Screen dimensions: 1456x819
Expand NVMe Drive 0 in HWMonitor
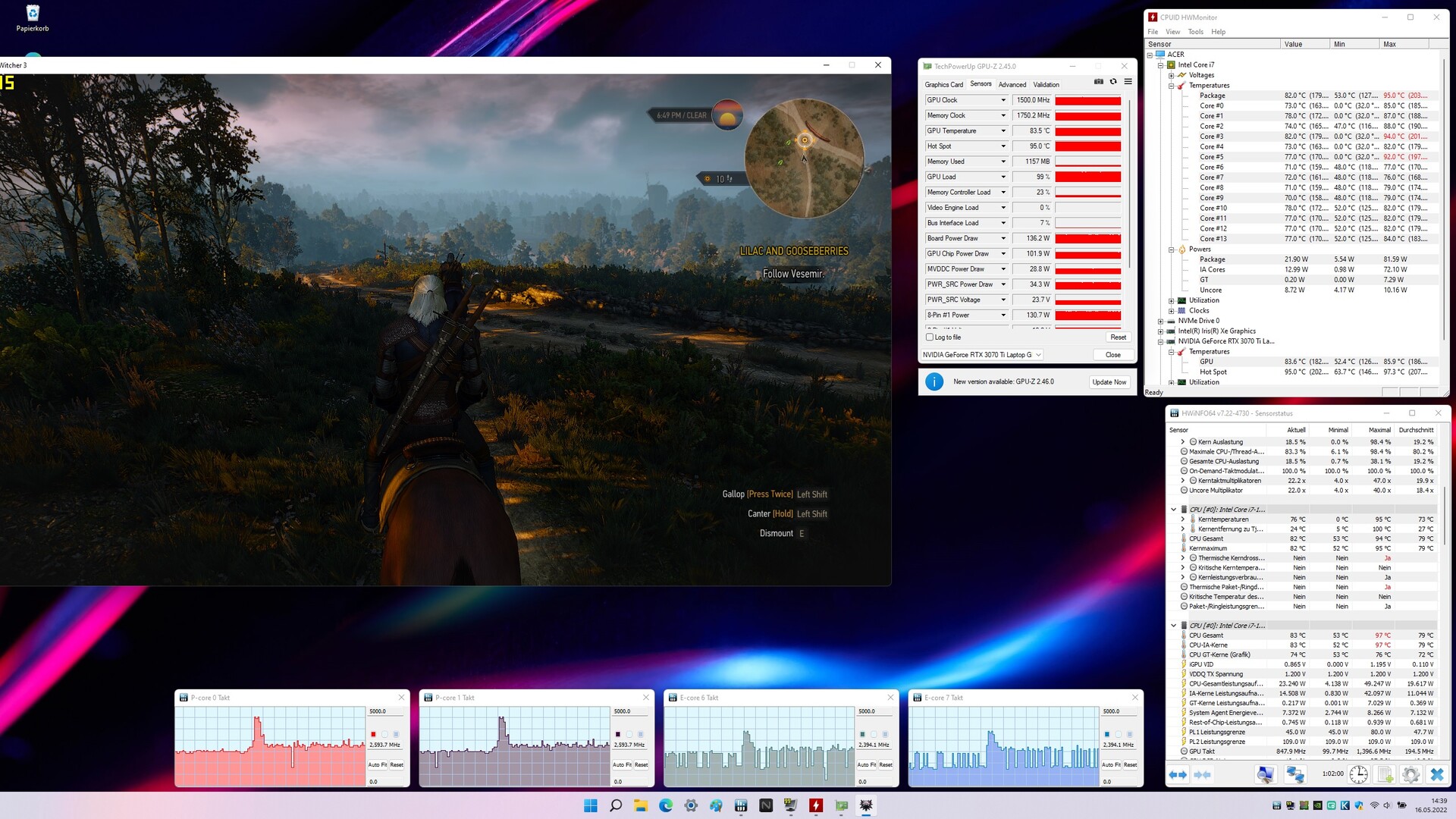(x=1160, y=322)
